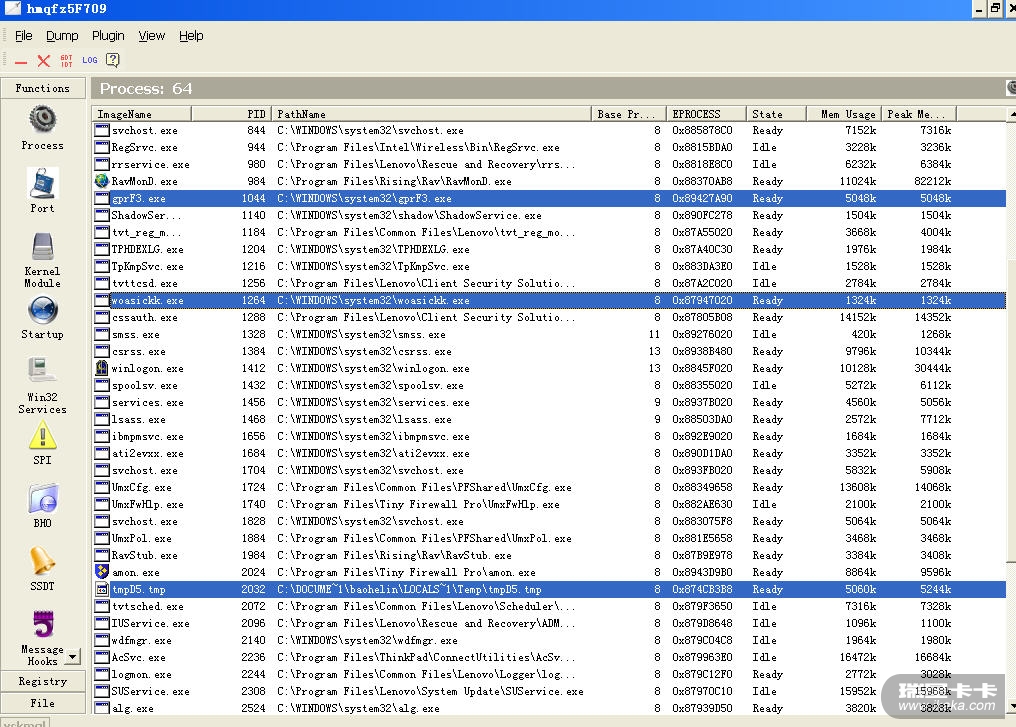The height and width of the screenshot is (727, 1016).
Task: Open the LOG toolbar button
Action: pyautogui.click(x=90, y=61)
